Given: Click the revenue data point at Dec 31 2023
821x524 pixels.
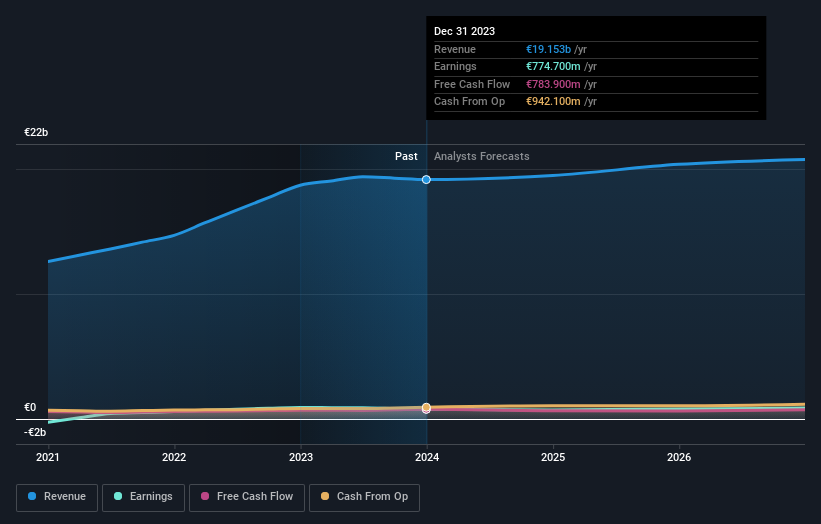Looking at the screenshot, I should [426, 180].
